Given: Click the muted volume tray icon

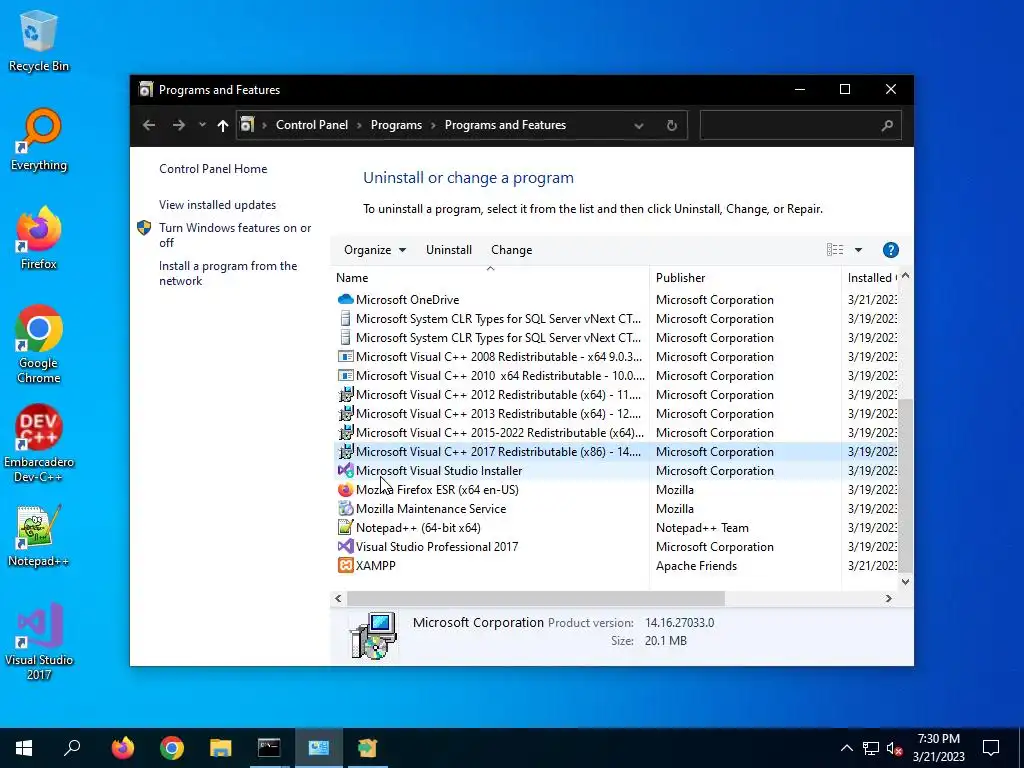Looking at the screenshot, I should (895, 748).
